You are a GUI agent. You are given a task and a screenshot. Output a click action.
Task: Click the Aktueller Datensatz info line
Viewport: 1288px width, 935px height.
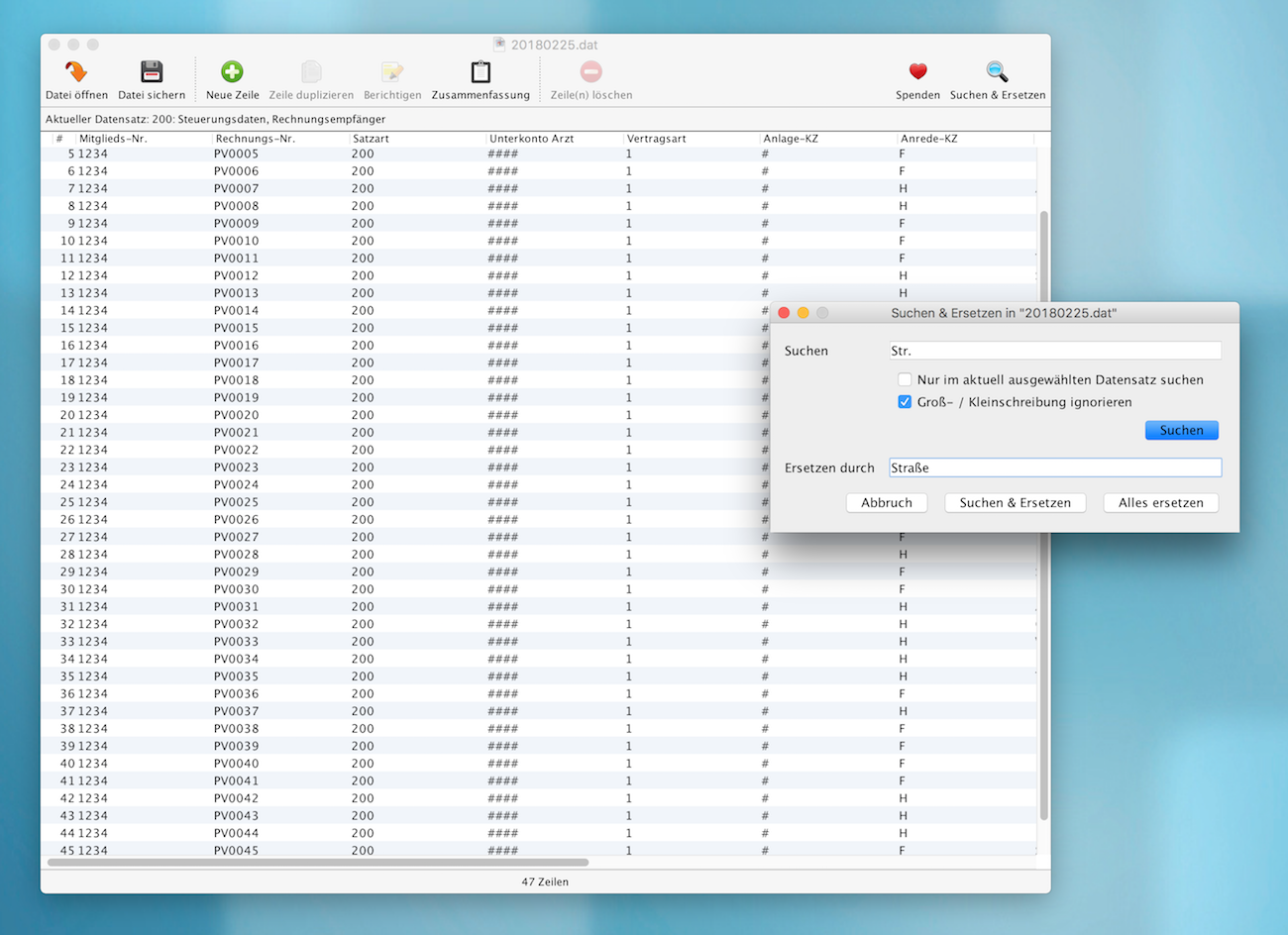(215, 119)
